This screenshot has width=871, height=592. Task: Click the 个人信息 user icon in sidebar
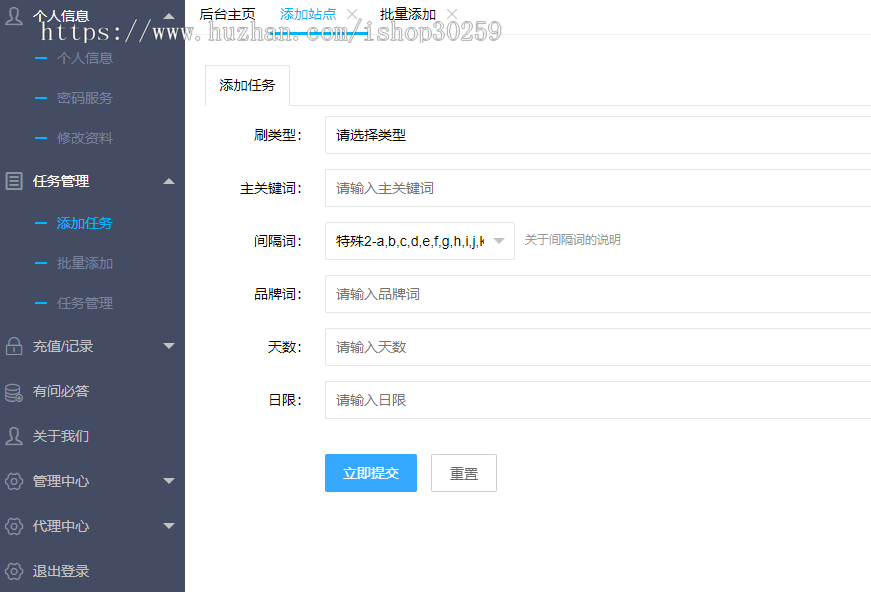click(13, 16)
